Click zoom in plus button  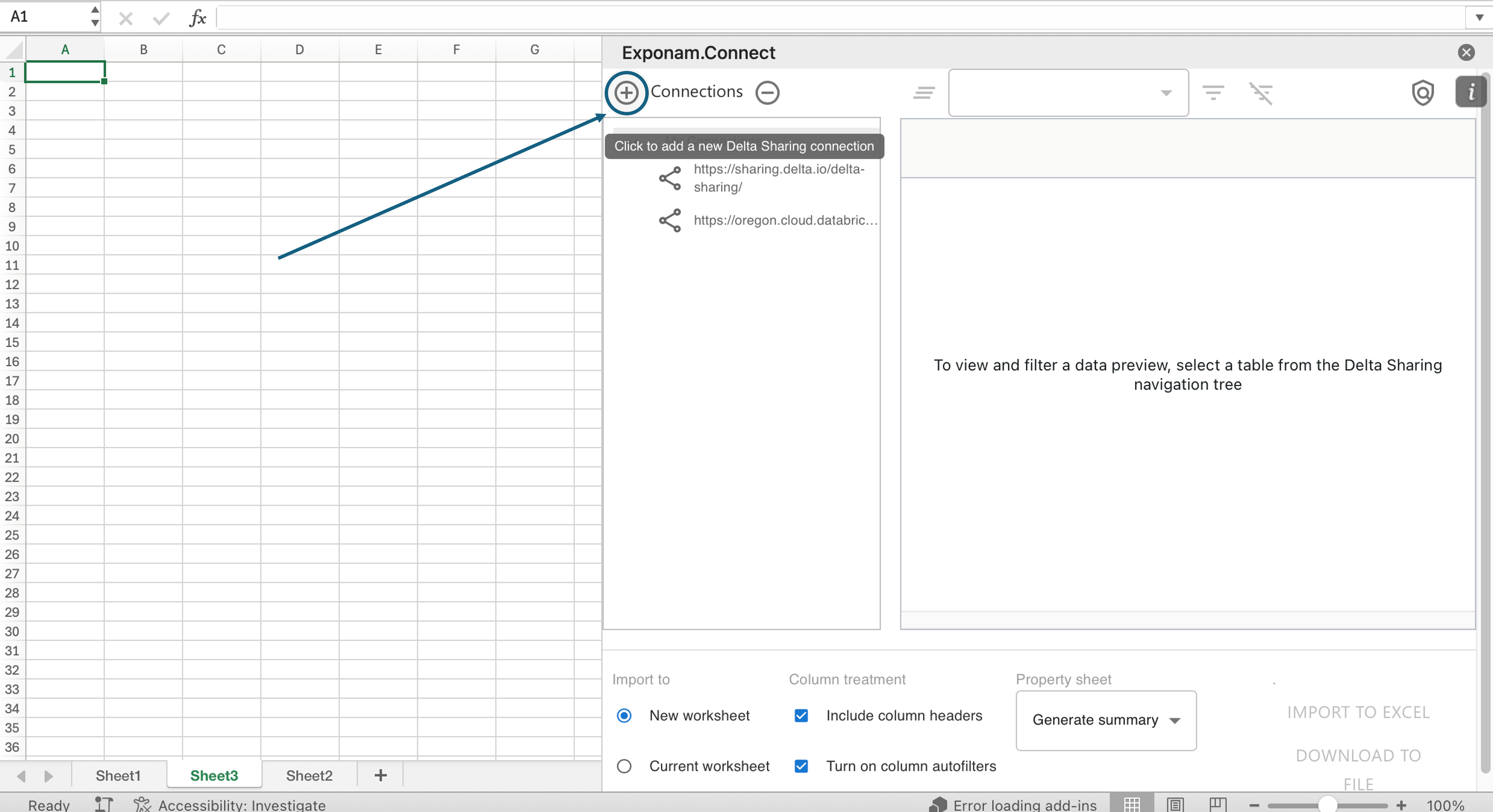point(1401,805)
